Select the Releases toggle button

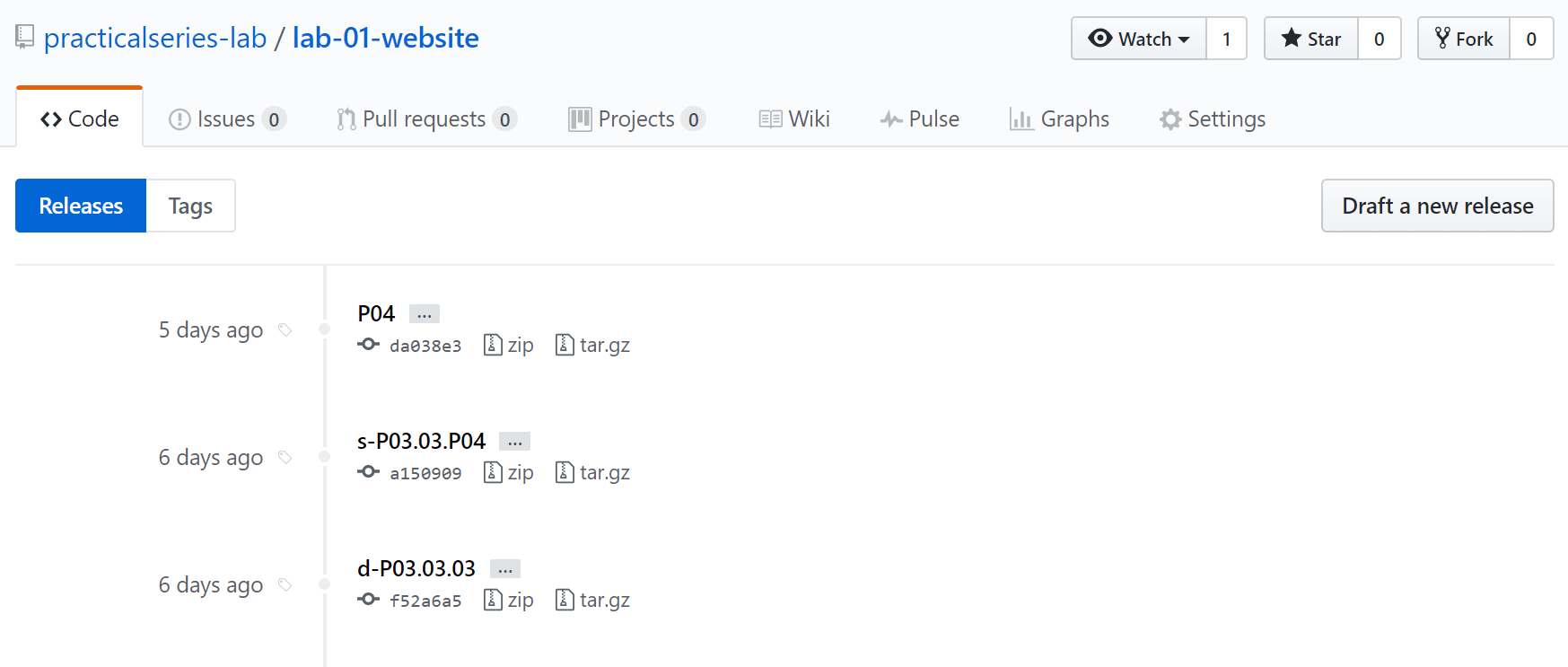tap(81, 206)
